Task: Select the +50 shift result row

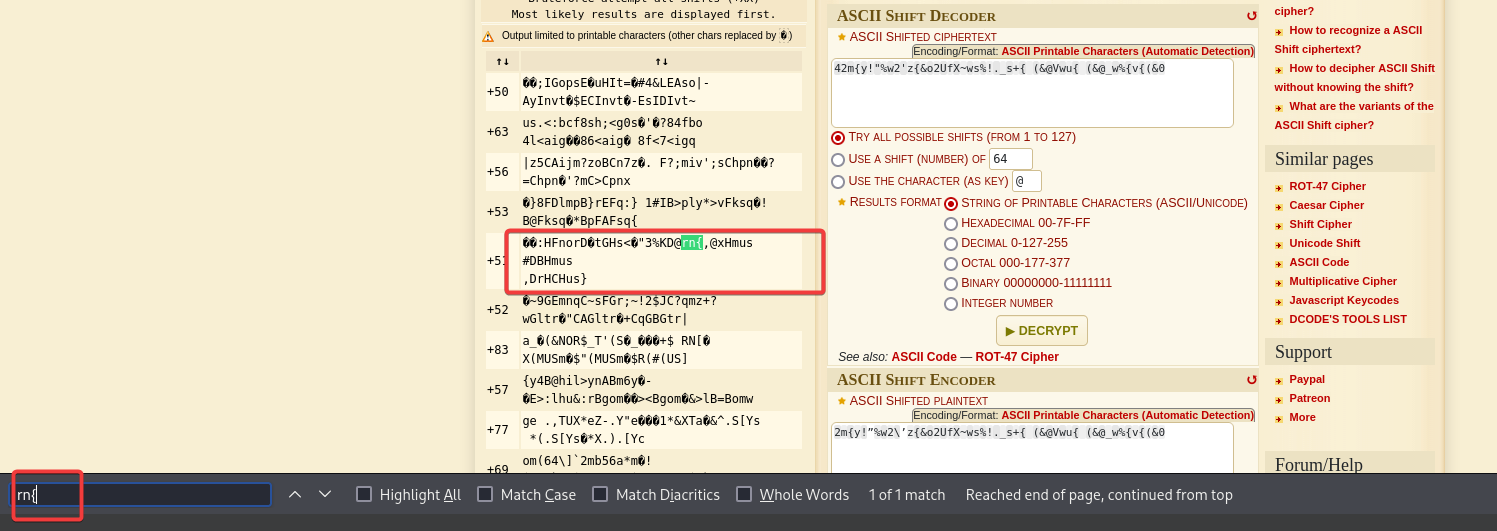Action: (x=643, y=92)
